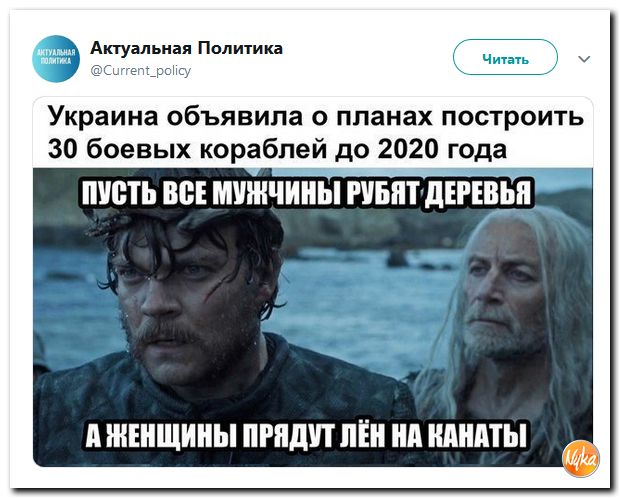The image size is (621, 499).
Task: Click the dark rock in the water background
Action: [397, 258]
